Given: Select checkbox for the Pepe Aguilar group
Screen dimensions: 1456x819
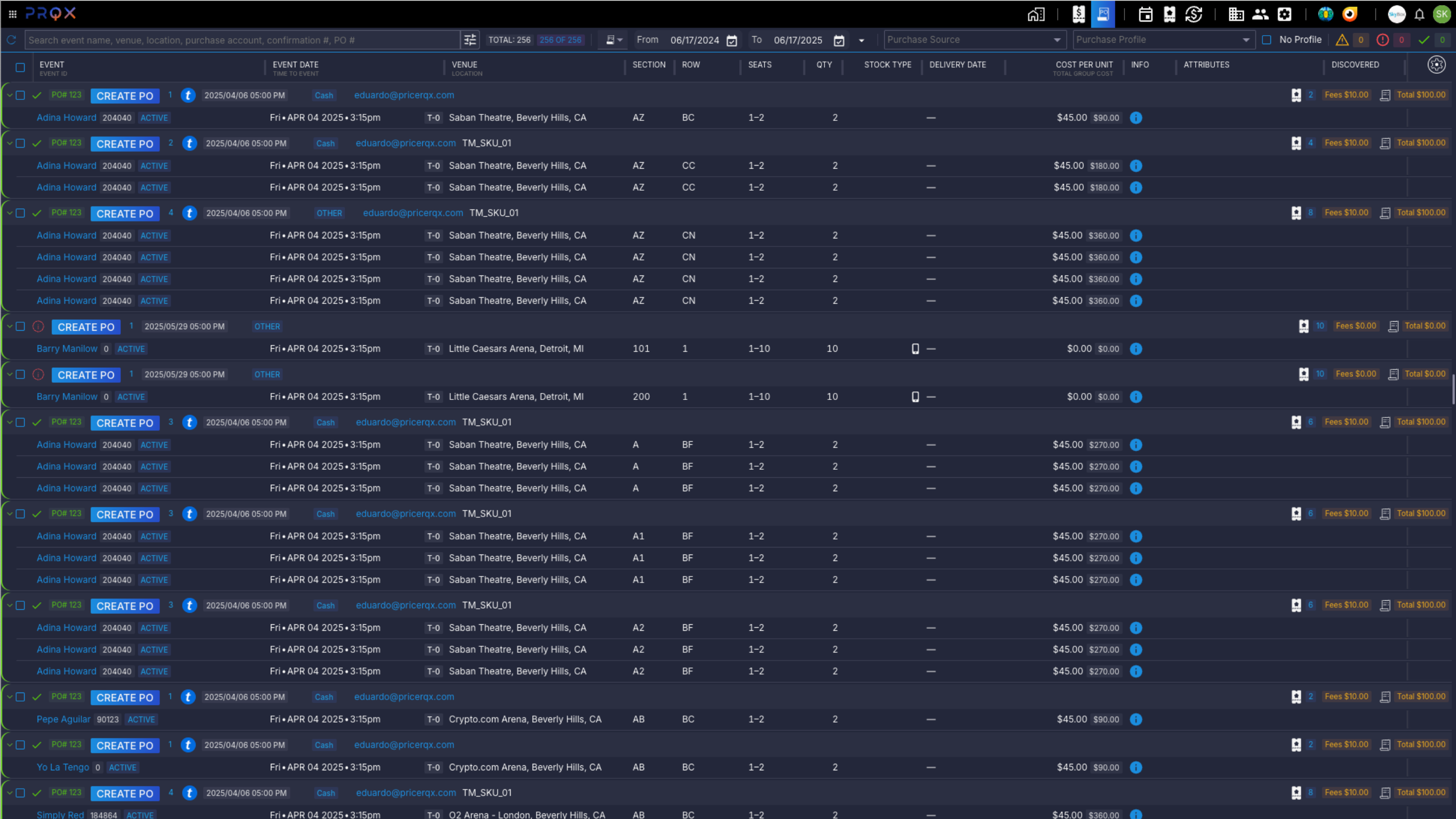Looking at the screenshot, I should point(21,697).
